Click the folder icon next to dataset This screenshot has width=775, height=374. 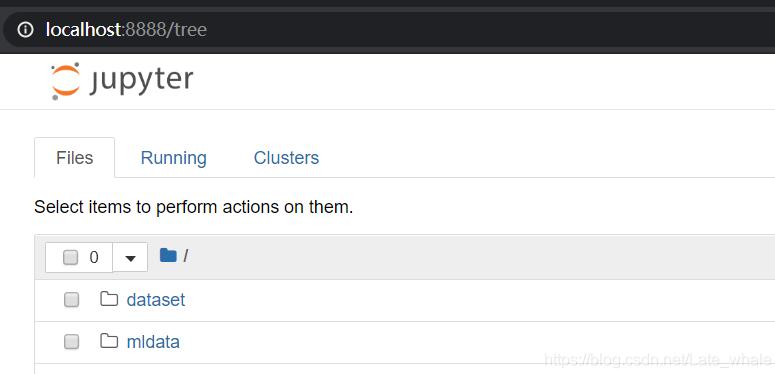click(109, 299)
